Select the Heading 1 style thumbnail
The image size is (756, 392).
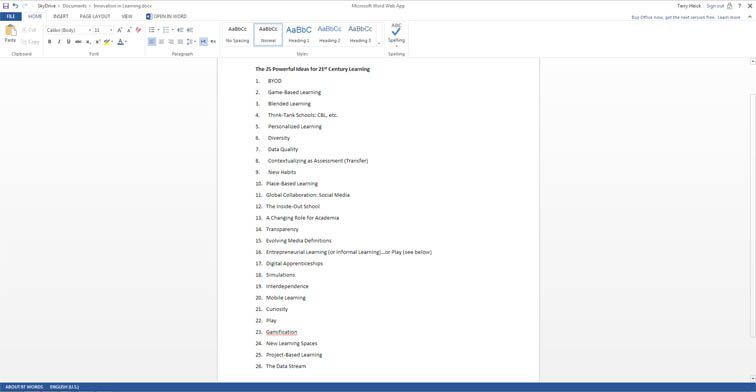(x=298, y=34)
